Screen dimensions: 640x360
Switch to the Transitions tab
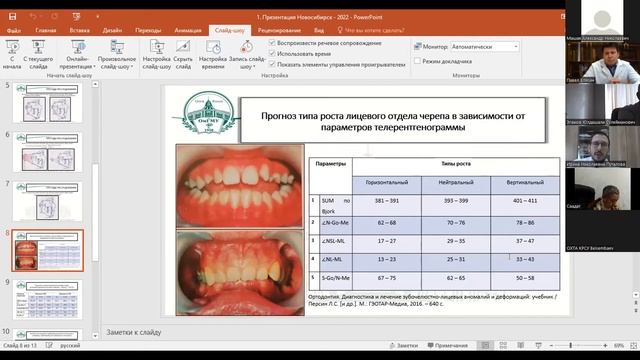click(x=148, y=30)
